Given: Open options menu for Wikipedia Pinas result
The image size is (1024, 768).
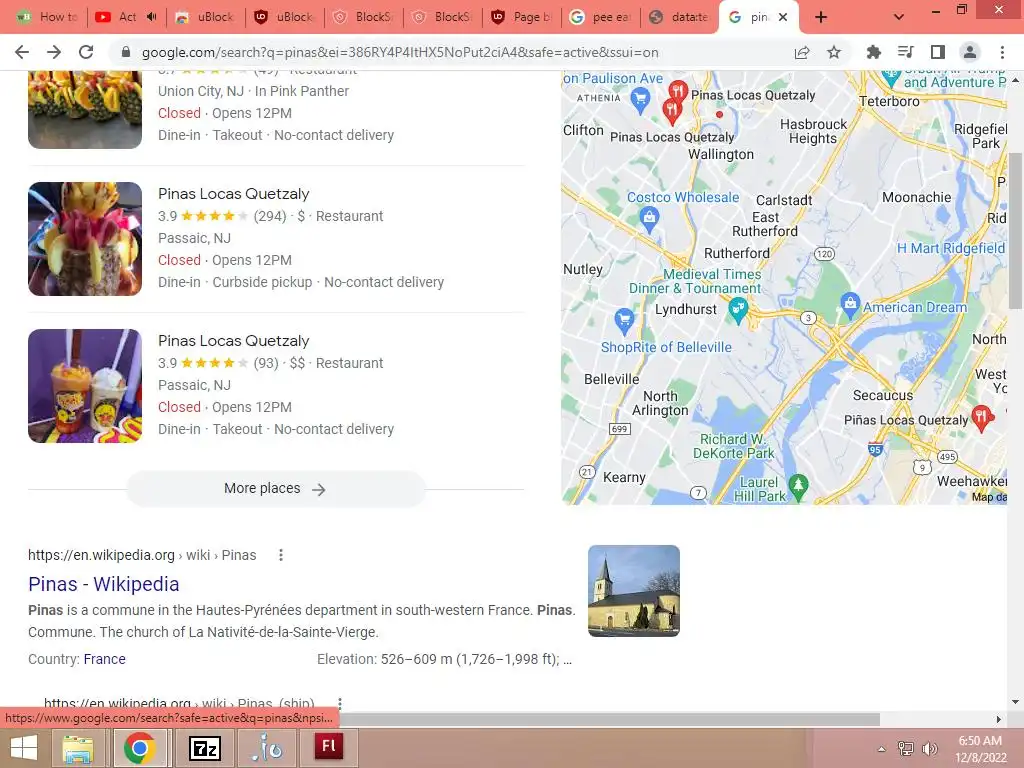Looking at the screenshot, I should point(281,555).
